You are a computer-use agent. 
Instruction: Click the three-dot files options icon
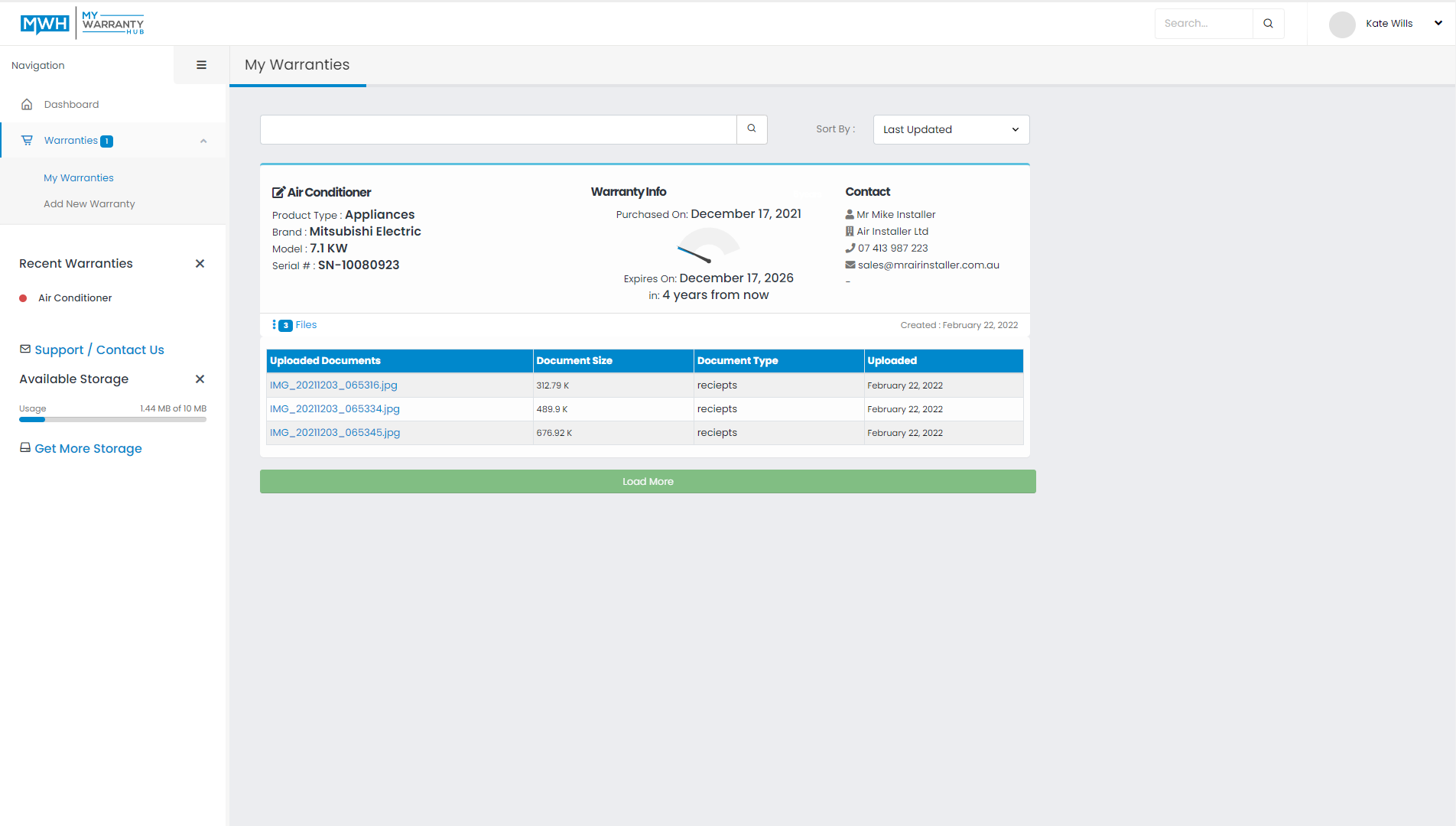(274, 325)
